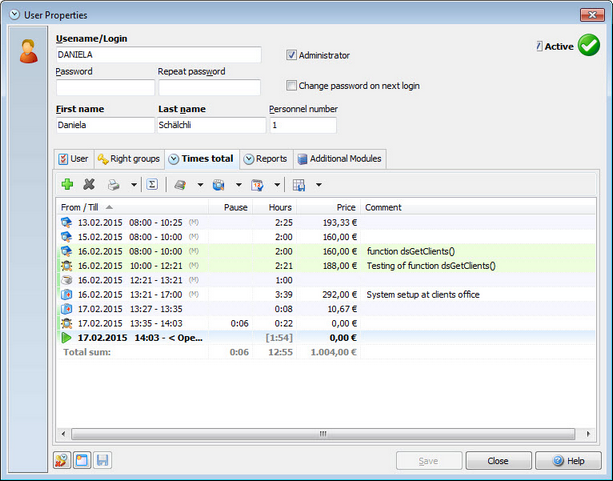Click the First name field

pyautogui.click(x=105, y=125)
